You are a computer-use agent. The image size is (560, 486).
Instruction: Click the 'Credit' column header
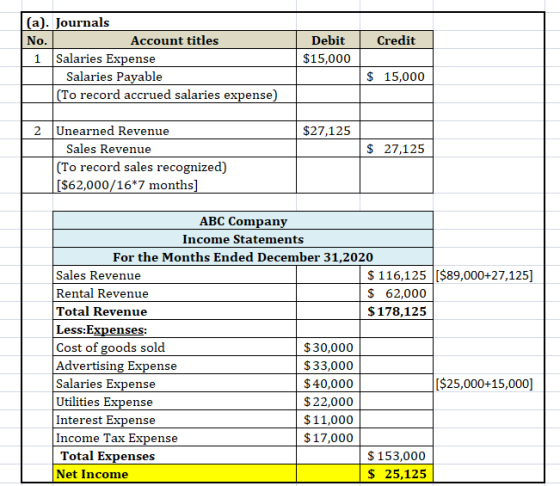pyautogui.click(x=396, y=40)
